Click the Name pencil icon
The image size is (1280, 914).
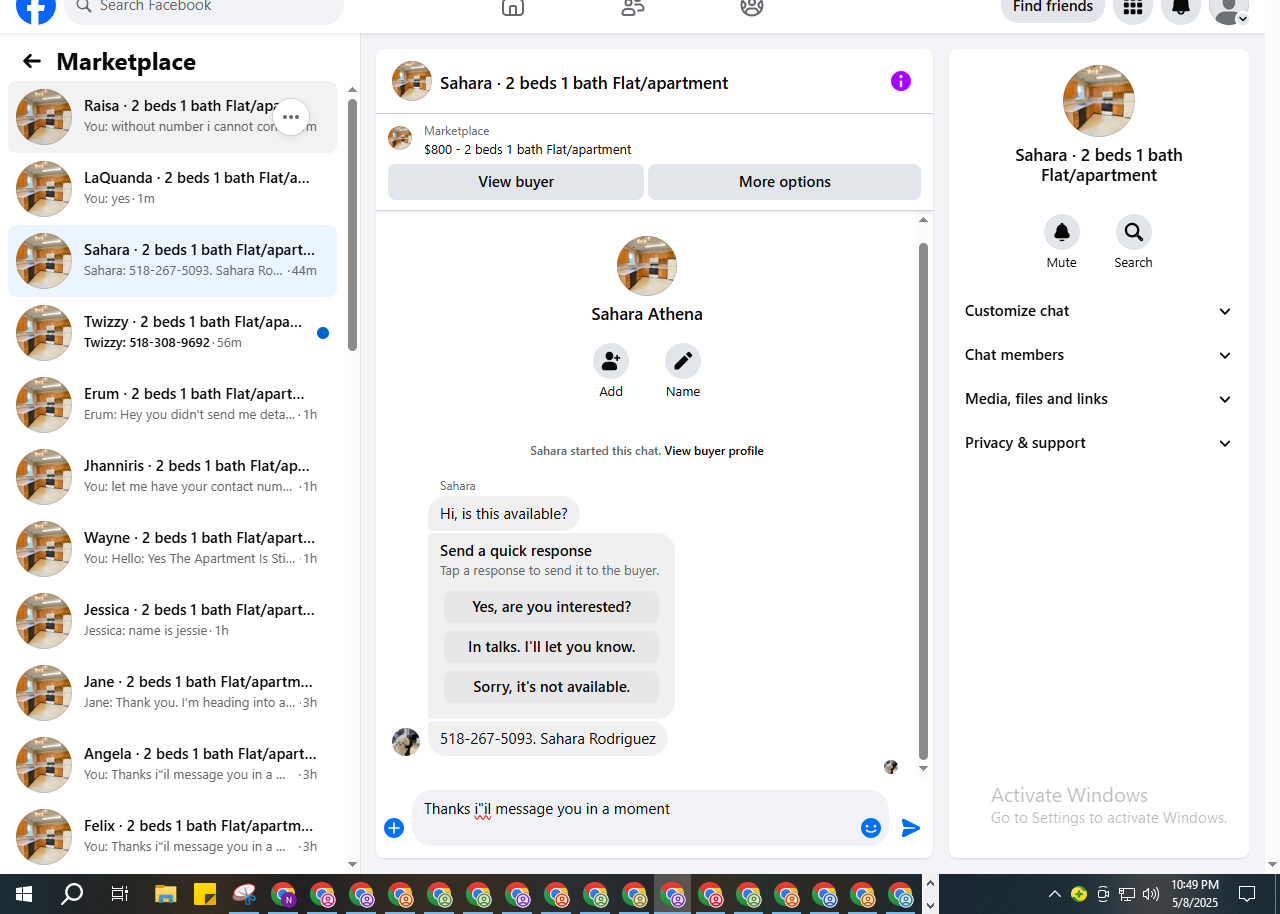[683, 361]
